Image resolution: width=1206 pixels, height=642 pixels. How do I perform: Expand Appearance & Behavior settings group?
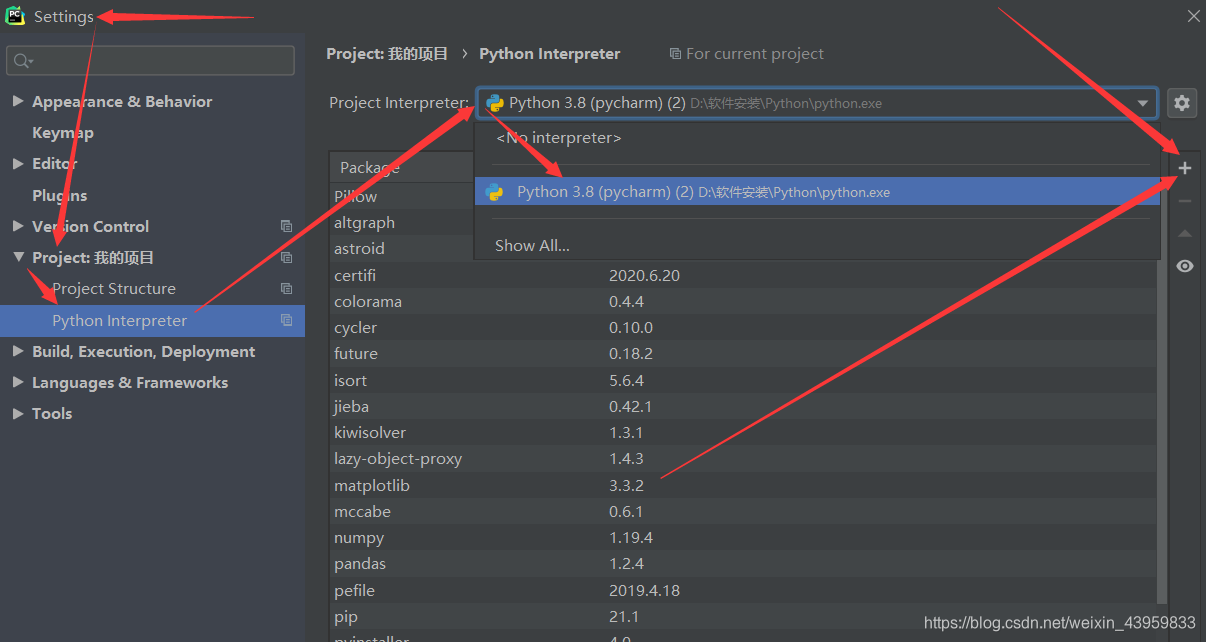point(18,102)
